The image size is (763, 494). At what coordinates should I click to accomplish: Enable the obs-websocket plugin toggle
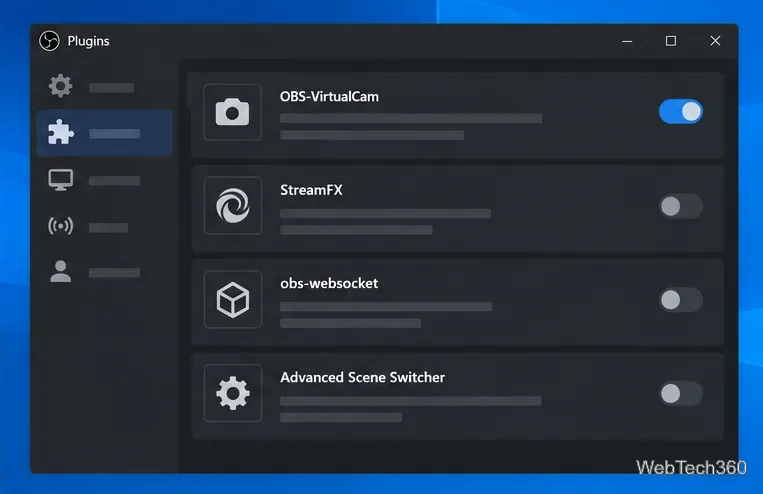(681, 300)
